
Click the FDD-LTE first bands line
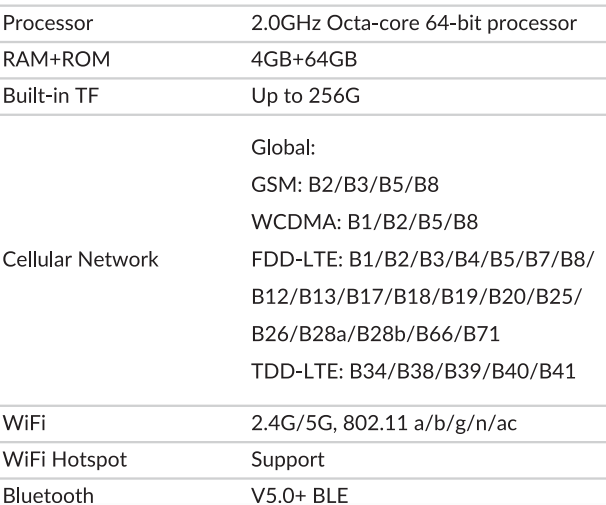(421, 260)
